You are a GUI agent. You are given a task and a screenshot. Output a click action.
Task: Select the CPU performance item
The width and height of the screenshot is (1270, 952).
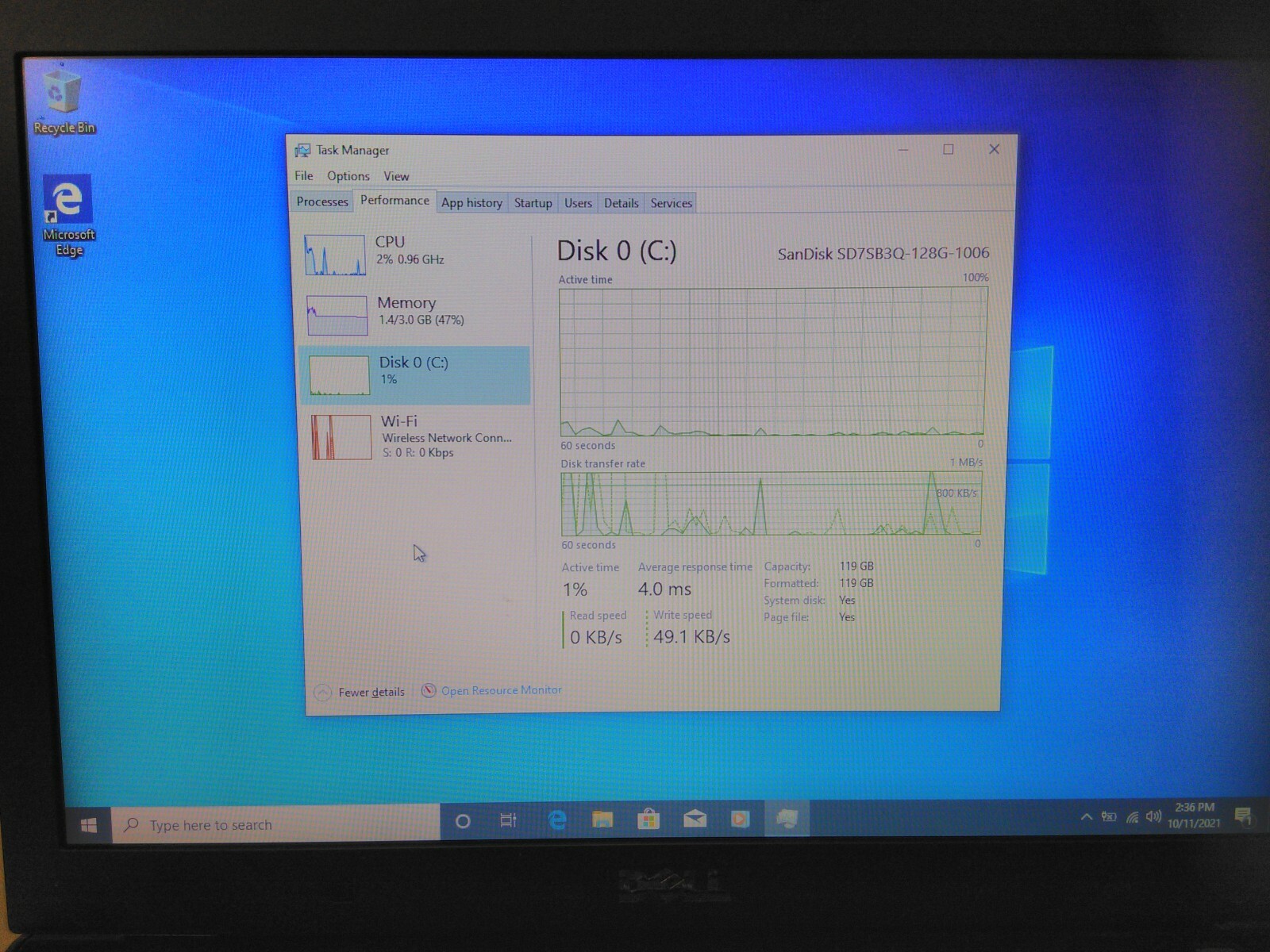(415, 254)
